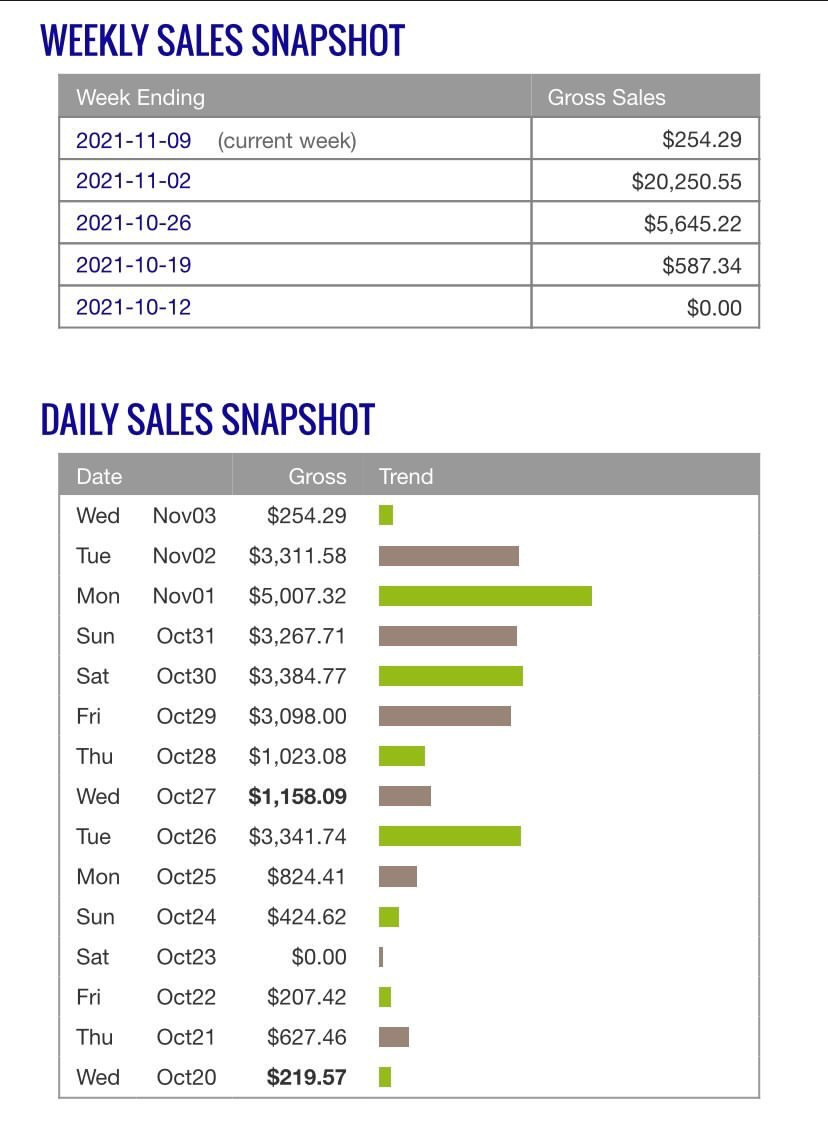828x1122 pixels.
Task: Open the 2021-11-09 week ending link
Action: pyautogui.click(x=133, y=140)
